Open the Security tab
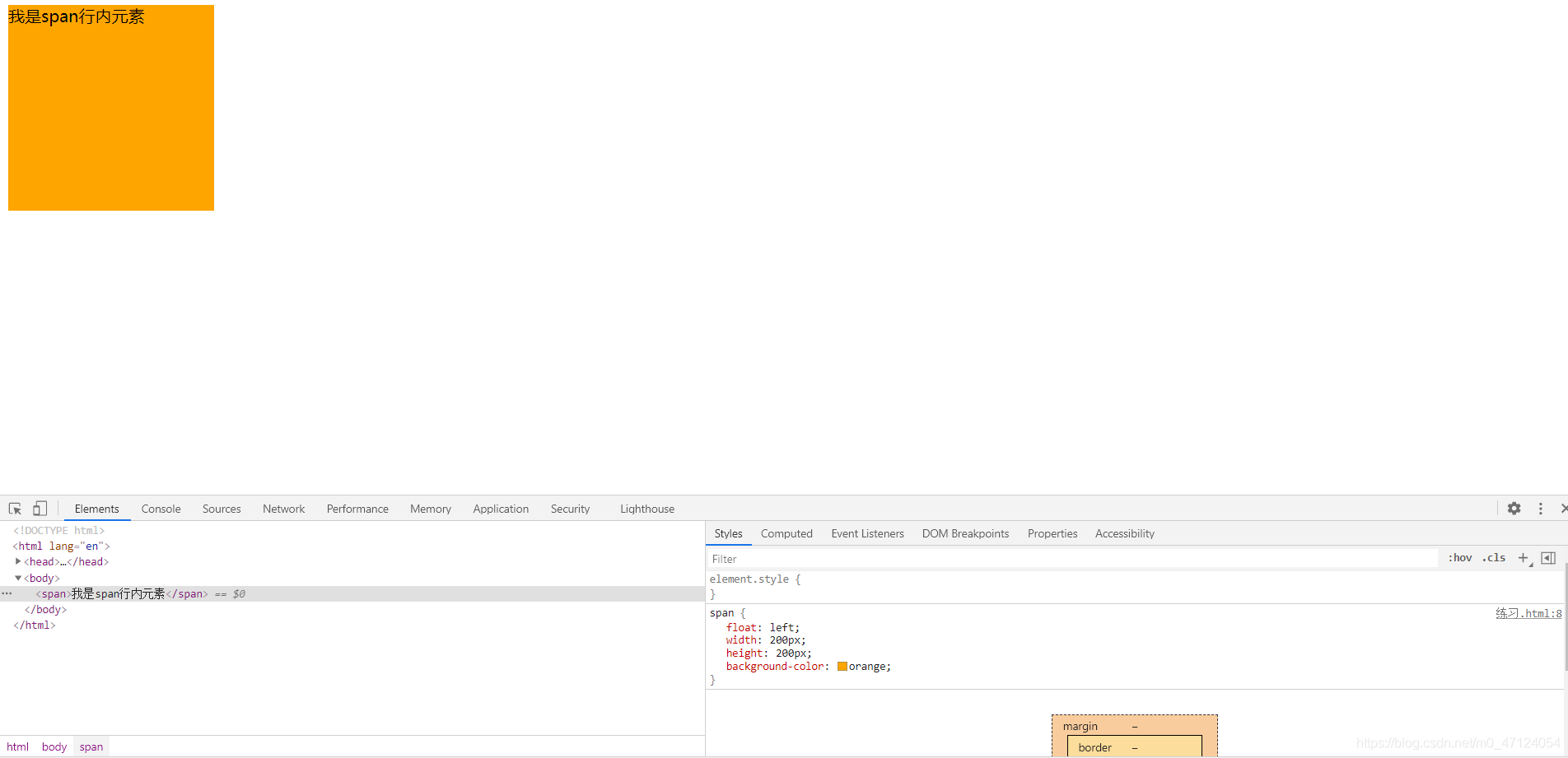This screenshot has height=758, width=1568. (570, 509)
